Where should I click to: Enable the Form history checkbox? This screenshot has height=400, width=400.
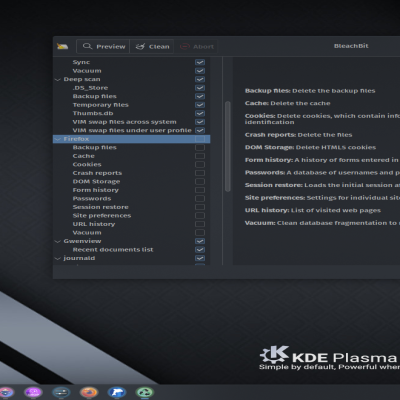coord(200,190)
